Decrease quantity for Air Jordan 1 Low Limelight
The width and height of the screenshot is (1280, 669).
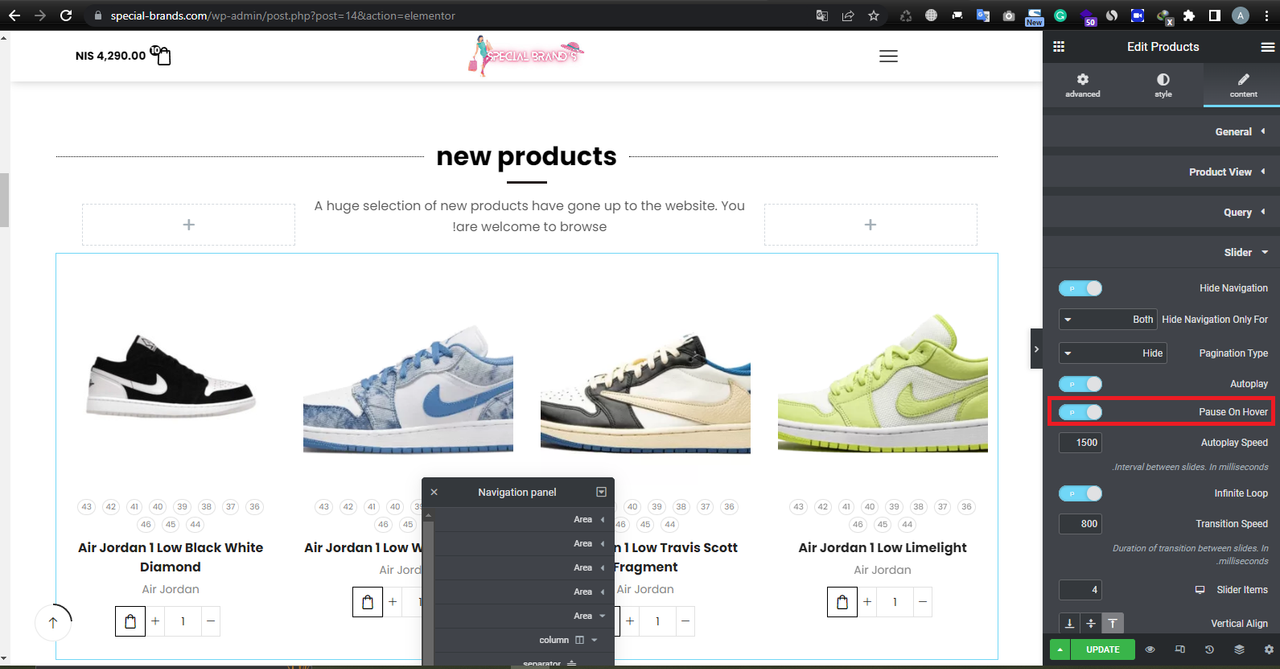(922, 602)
